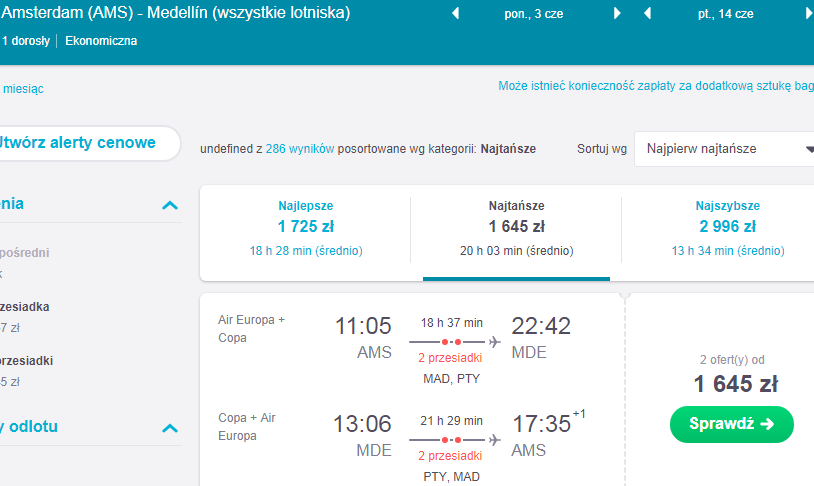Open the extra baggage fee notice link
The height and width of the screenshot is (486, 814).
656,86
